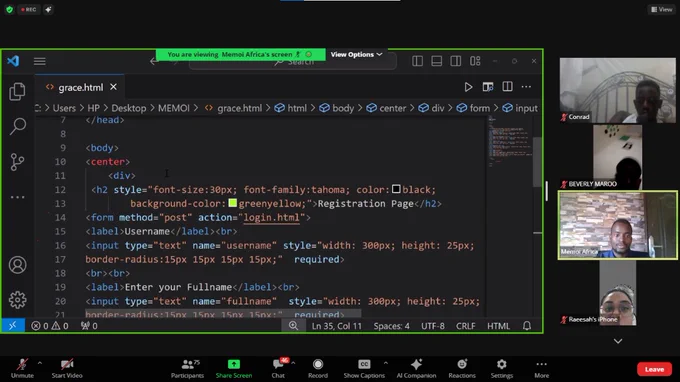Split the editor right
The image size is (680, 382).
pyautogui.click(x=507, y=87)
